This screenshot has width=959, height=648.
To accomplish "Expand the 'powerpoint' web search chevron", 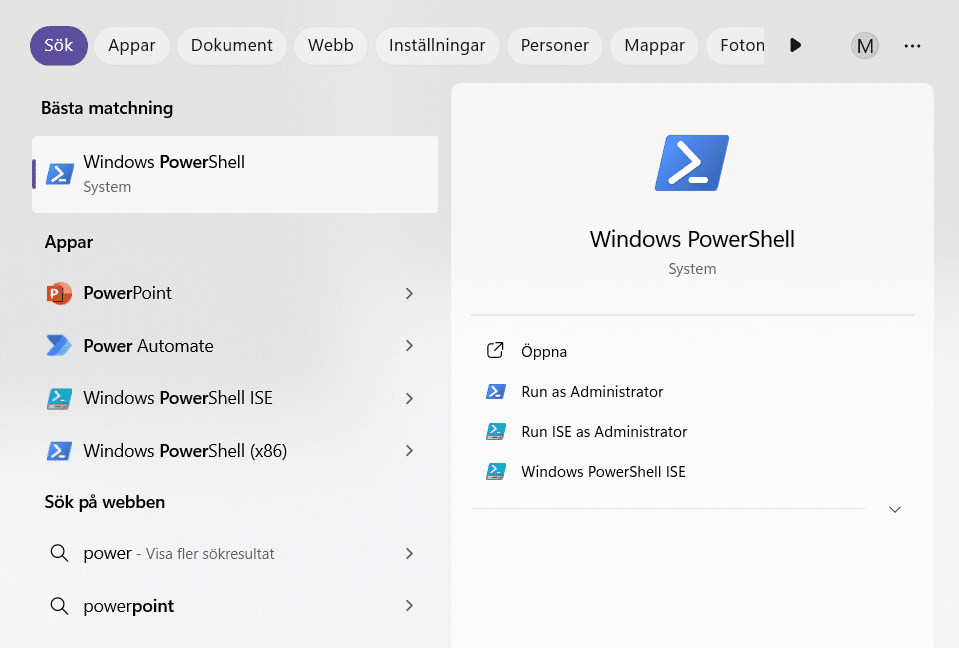I will click(409, 606).
